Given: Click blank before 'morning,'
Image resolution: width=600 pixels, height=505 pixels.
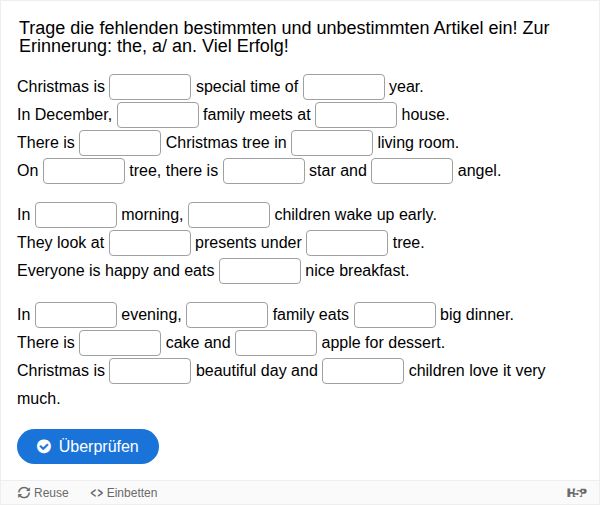Looking at the screenshot, I should [76, 215].
